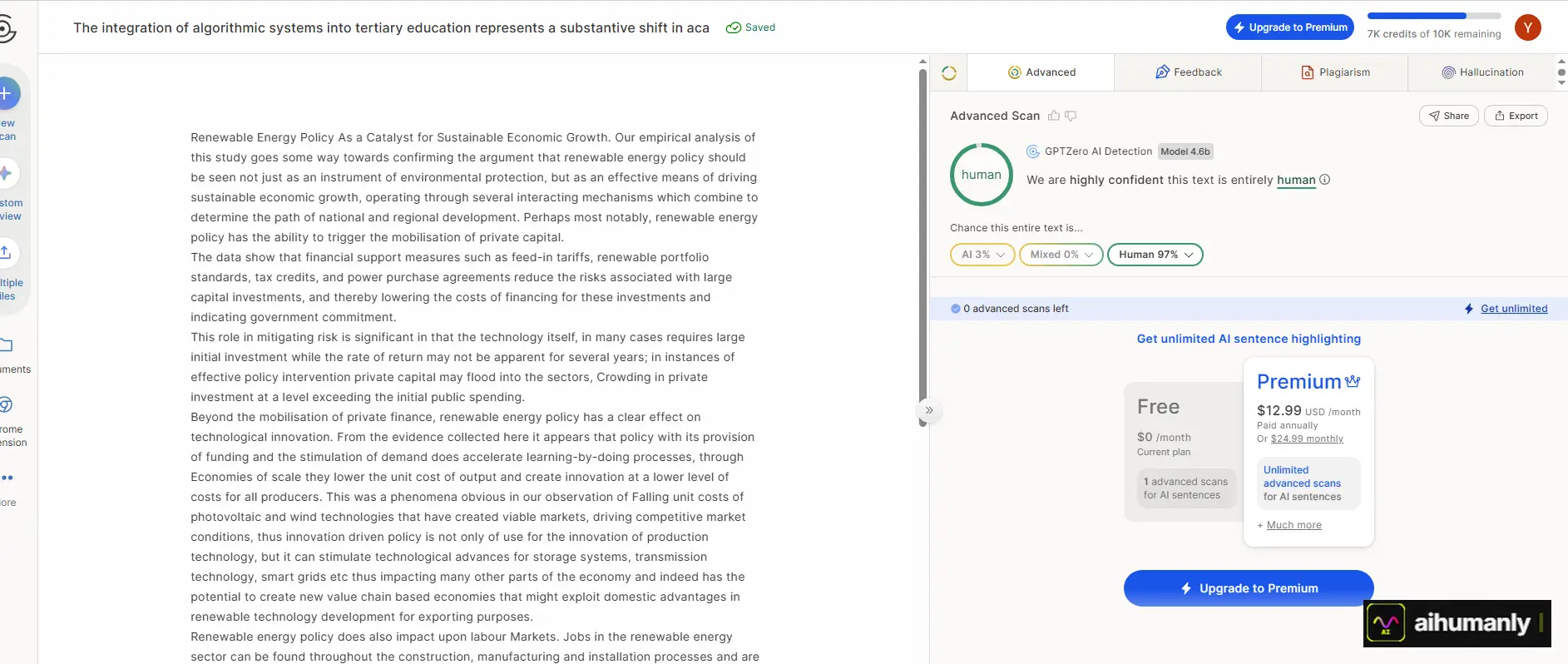Image resolution: width=1568 pixels, height=664 pixels.
Task: Click the GPTZero logo icon
Action: (7, 29)
